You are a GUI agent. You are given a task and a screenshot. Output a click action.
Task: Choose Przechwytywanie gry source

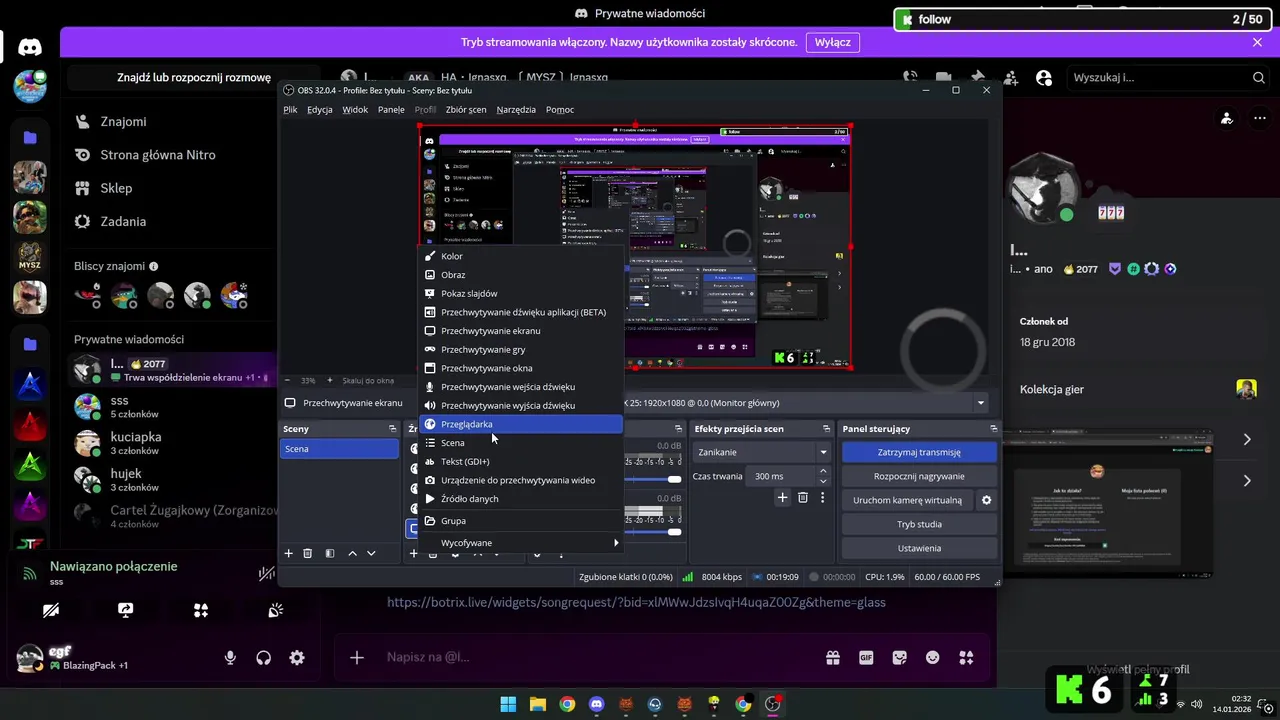pos(520,349)
